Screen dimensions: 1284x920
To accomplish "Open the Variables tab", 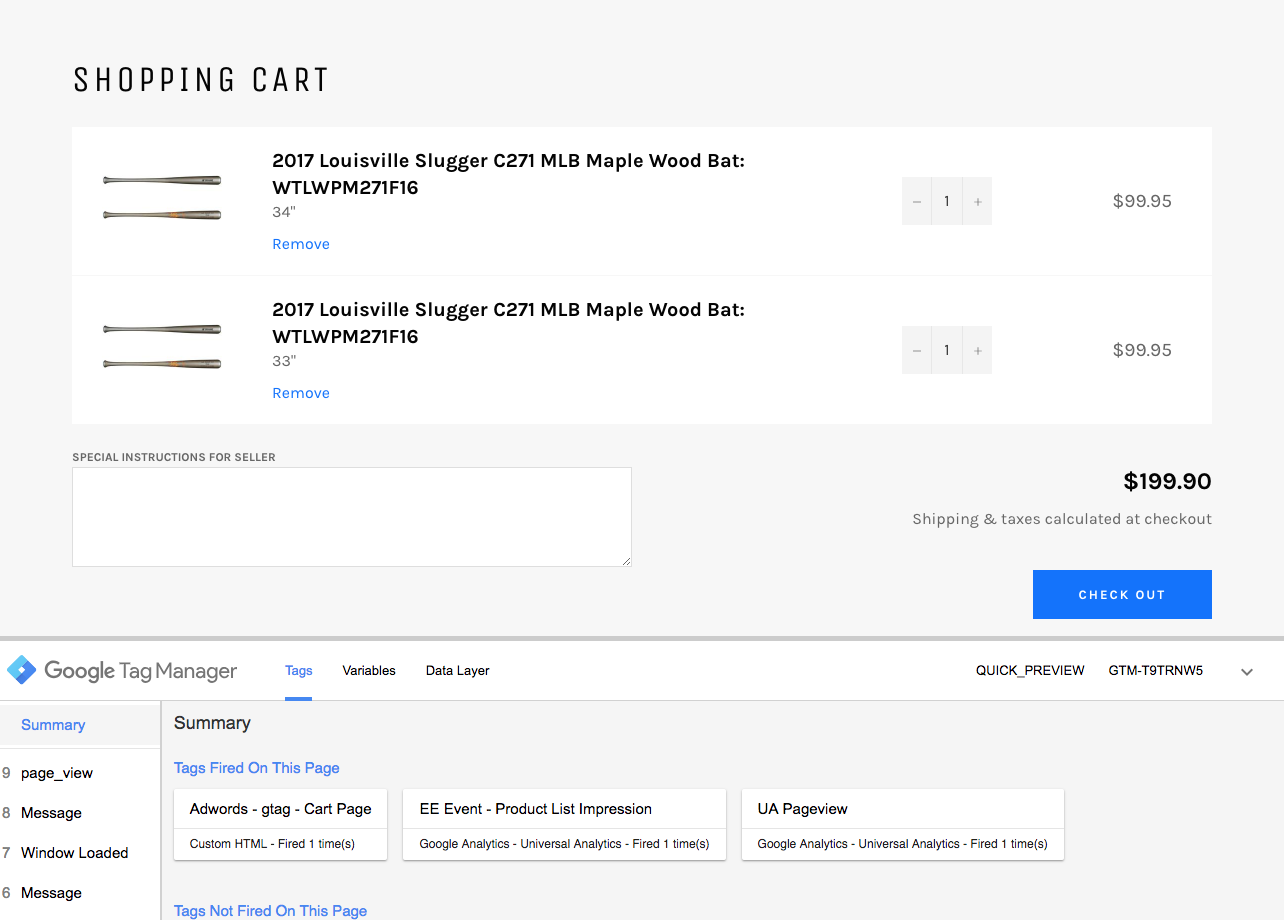I will (x=369, y=670).
